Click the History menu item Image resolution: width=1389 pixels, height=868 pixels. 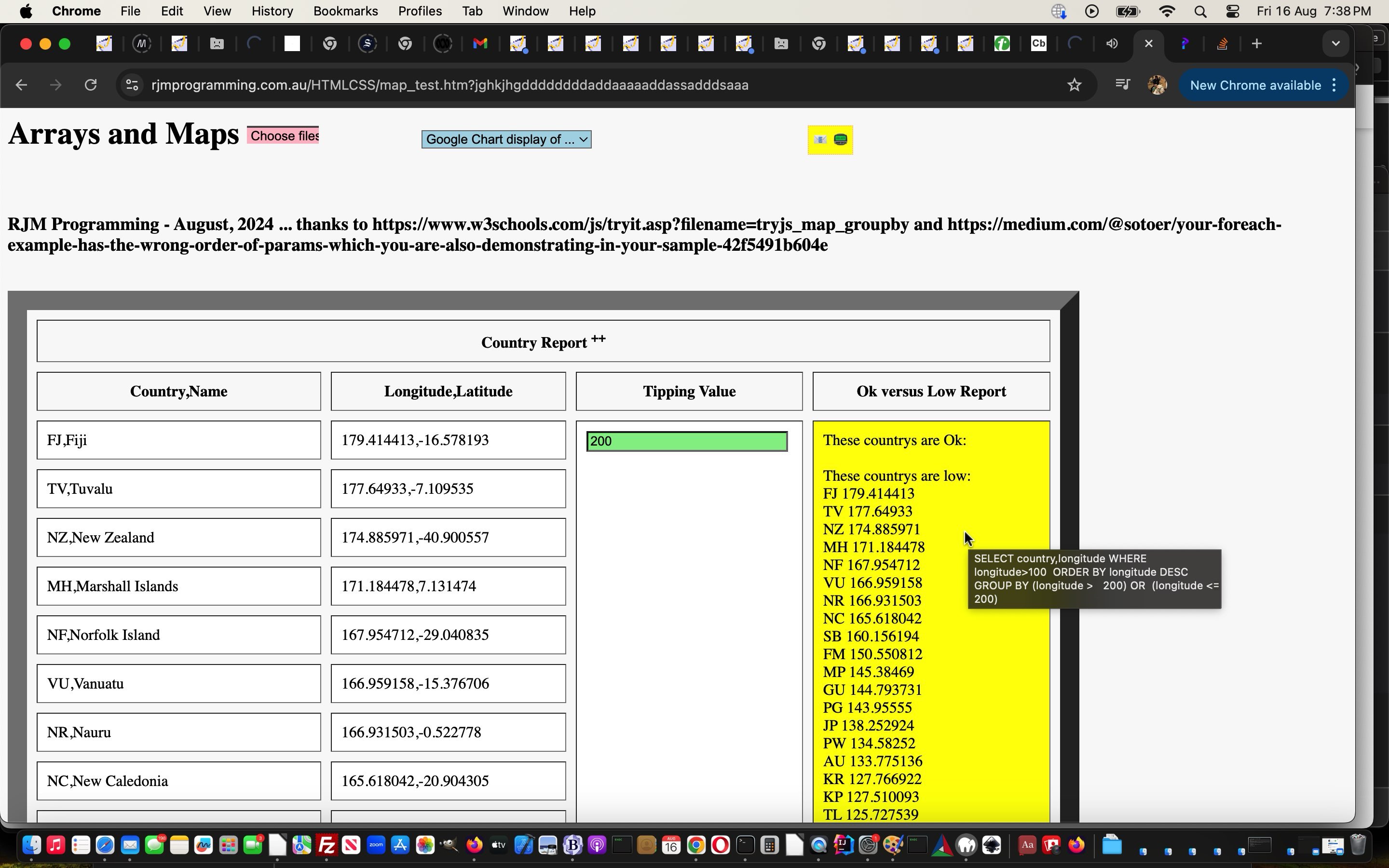[270, 11]
